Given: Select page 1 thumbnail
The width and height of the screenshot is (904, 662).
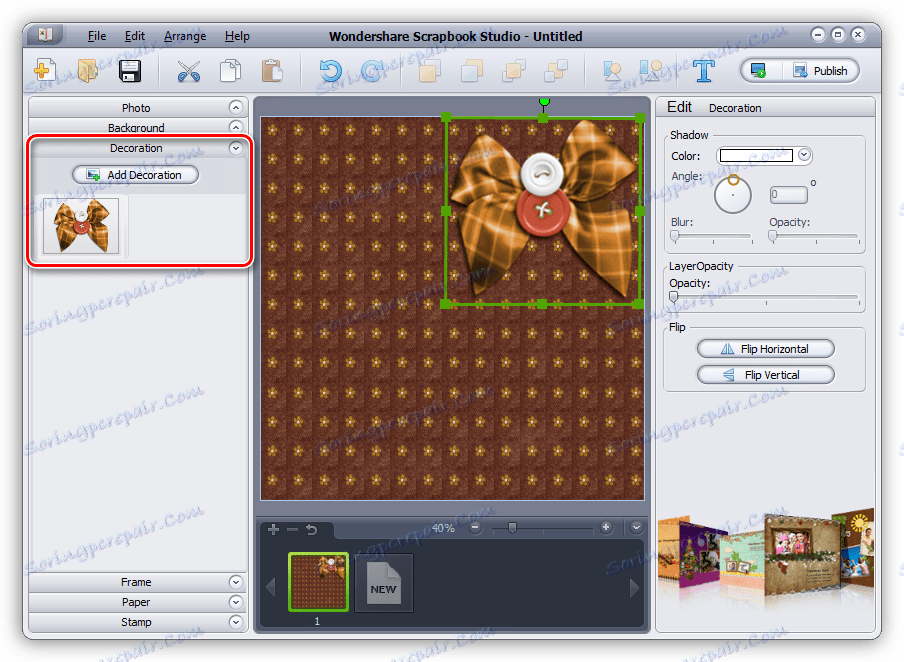Looking at the screenshot, I should 318,581.
